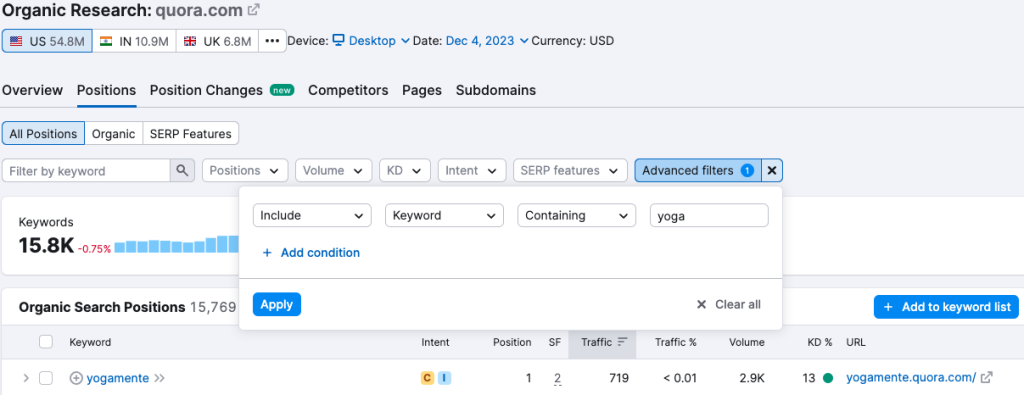Click the Traffic column sort icon
Viewport: 1024px width, 395px height.
pos(622,341)
